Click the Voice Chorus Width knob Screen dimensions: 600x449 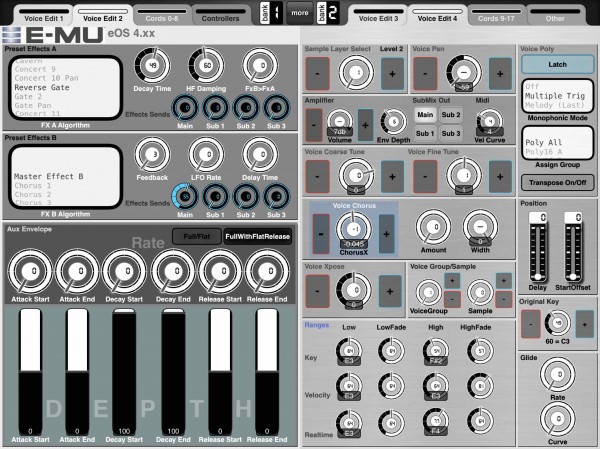click(x=480, y=227)
